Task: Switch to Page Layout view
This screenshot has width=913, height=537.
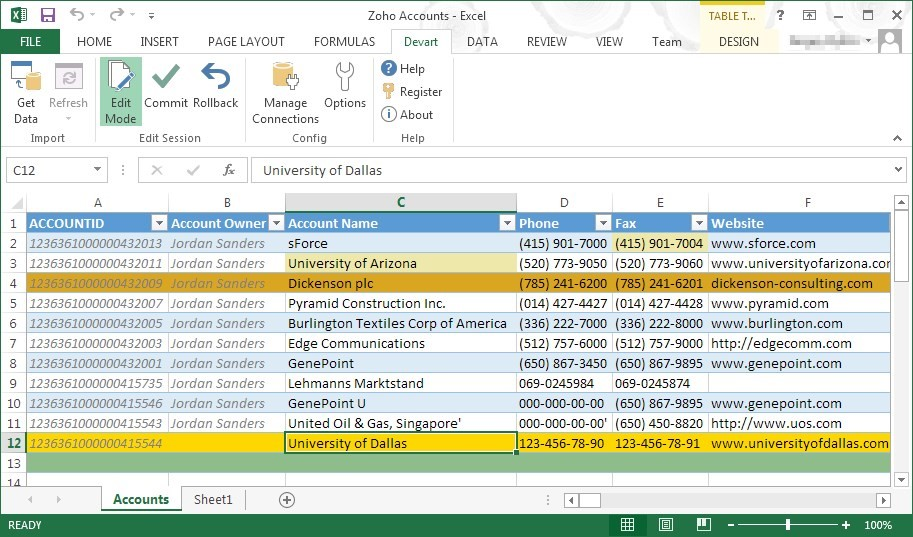Action: pos(666,524)
